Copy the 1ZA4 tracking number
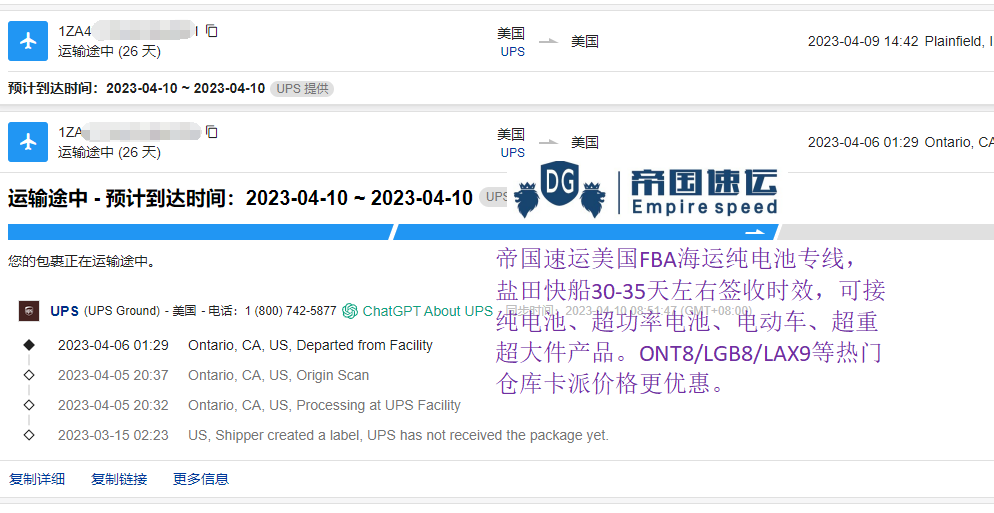Screen dimensions: 994x513 (x=212, y=30)
